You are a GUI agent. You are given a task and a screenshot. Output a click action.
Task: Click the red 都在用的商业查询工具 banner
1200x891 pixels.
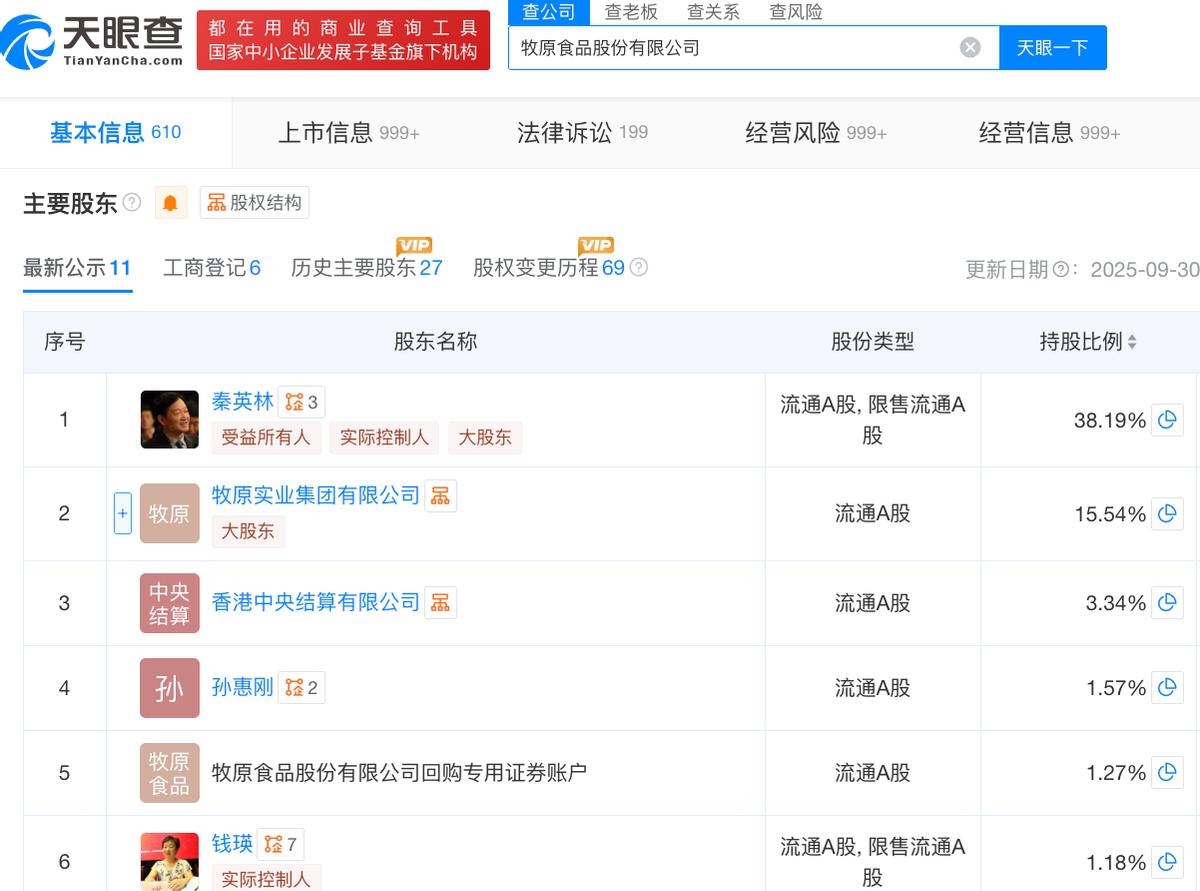[x=343, y=40]
